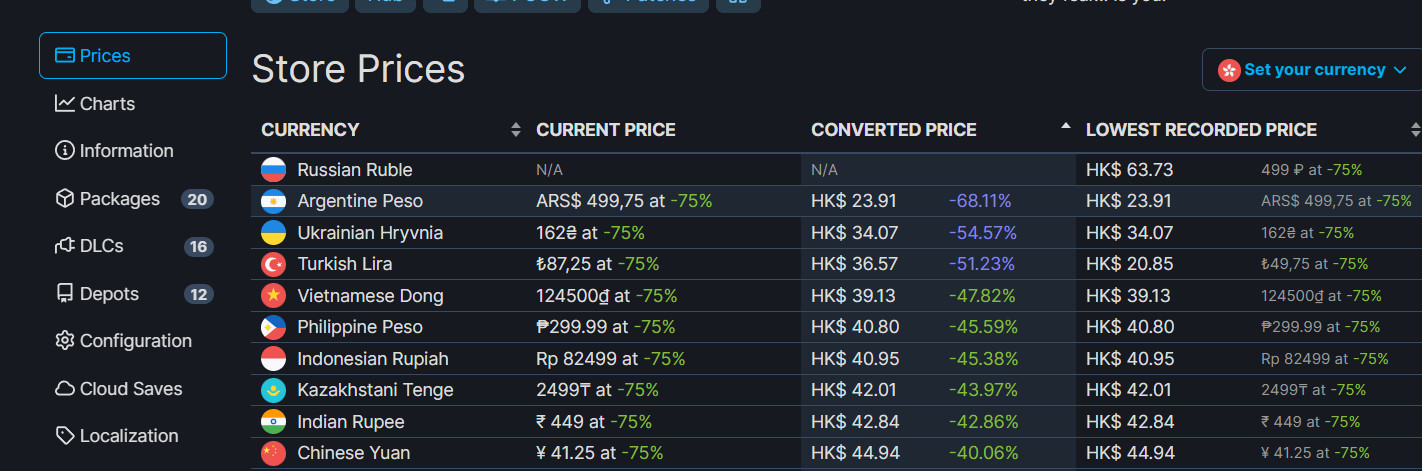
Task: Open the Set your currency dropdown
Action: pos(1313,70)
